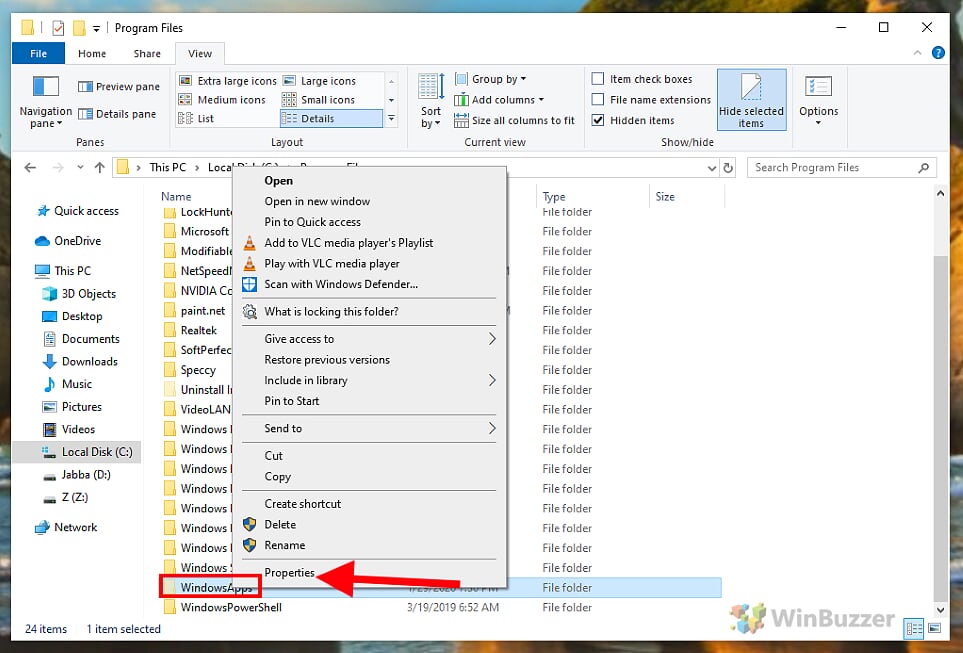
Task: Open the Navigation pane menu
Action: [x=45, y=101]
